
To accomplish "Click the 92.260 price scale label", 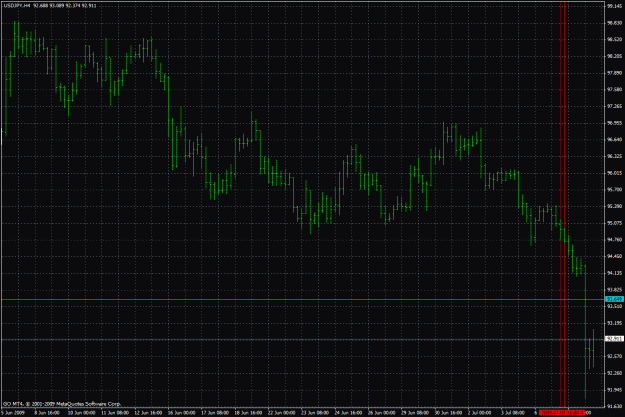I will click(614, 373).
